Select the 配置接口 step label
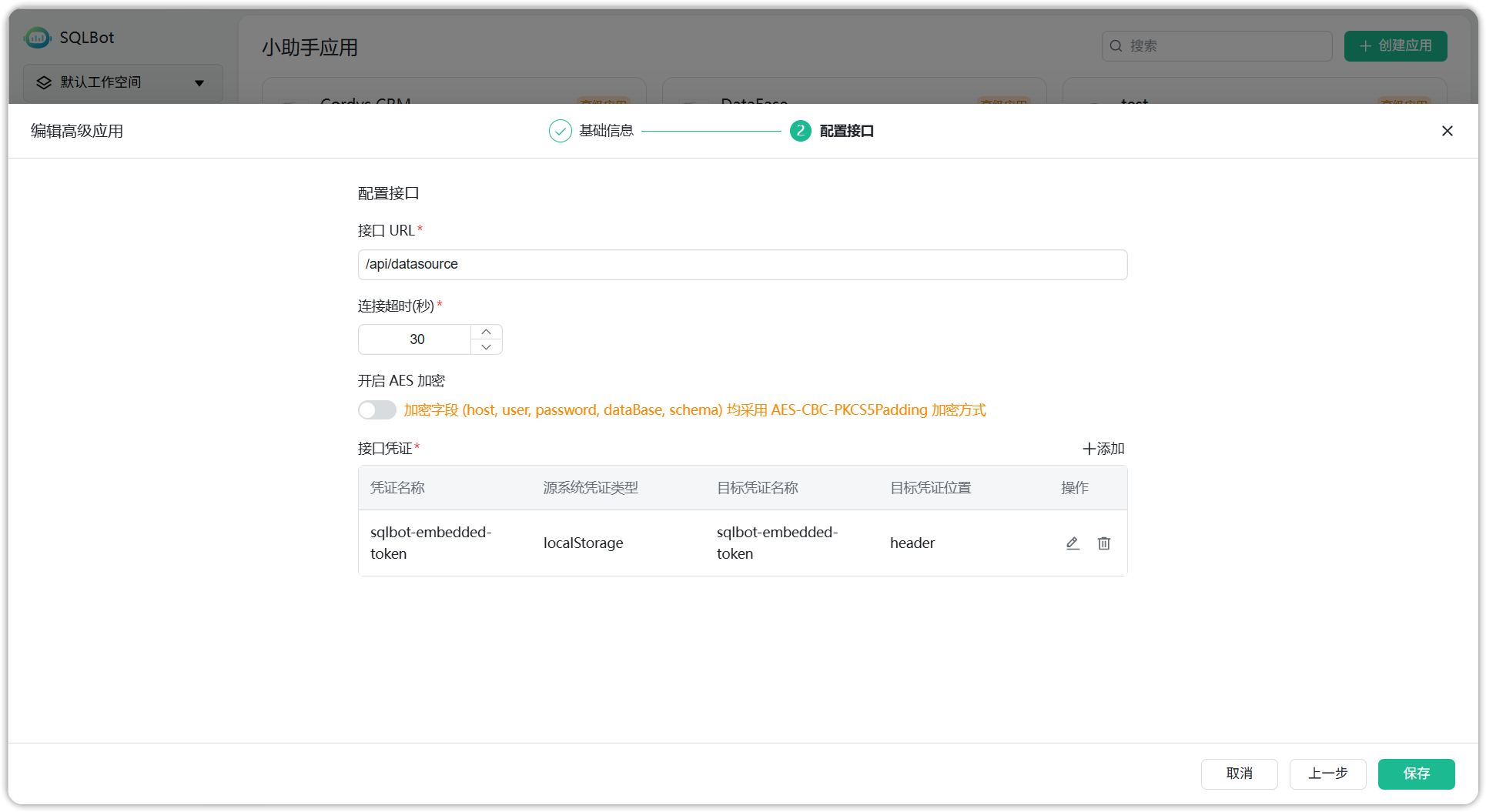 [847, 131]
